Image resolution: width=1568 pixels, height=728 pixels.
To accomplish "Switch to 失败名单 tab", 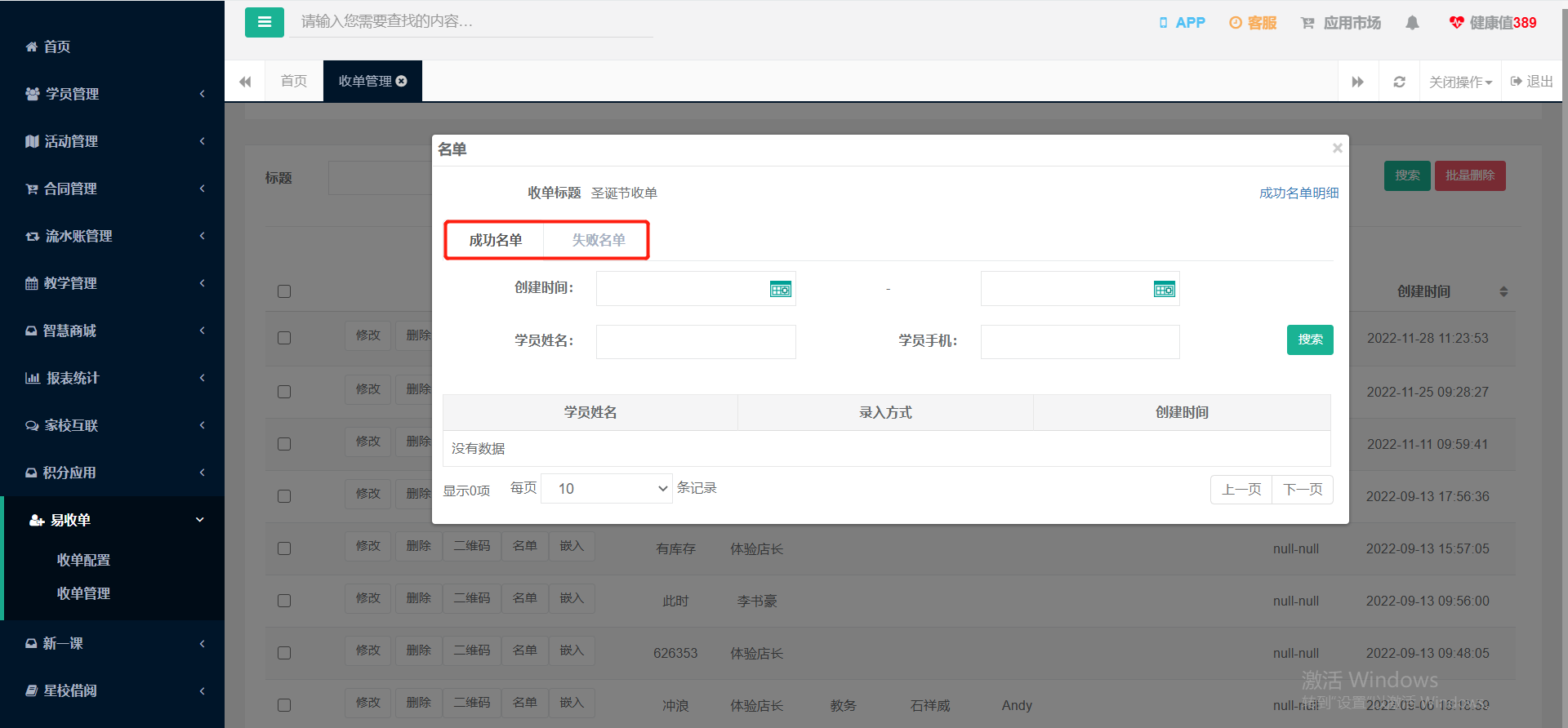I will 599,240.
